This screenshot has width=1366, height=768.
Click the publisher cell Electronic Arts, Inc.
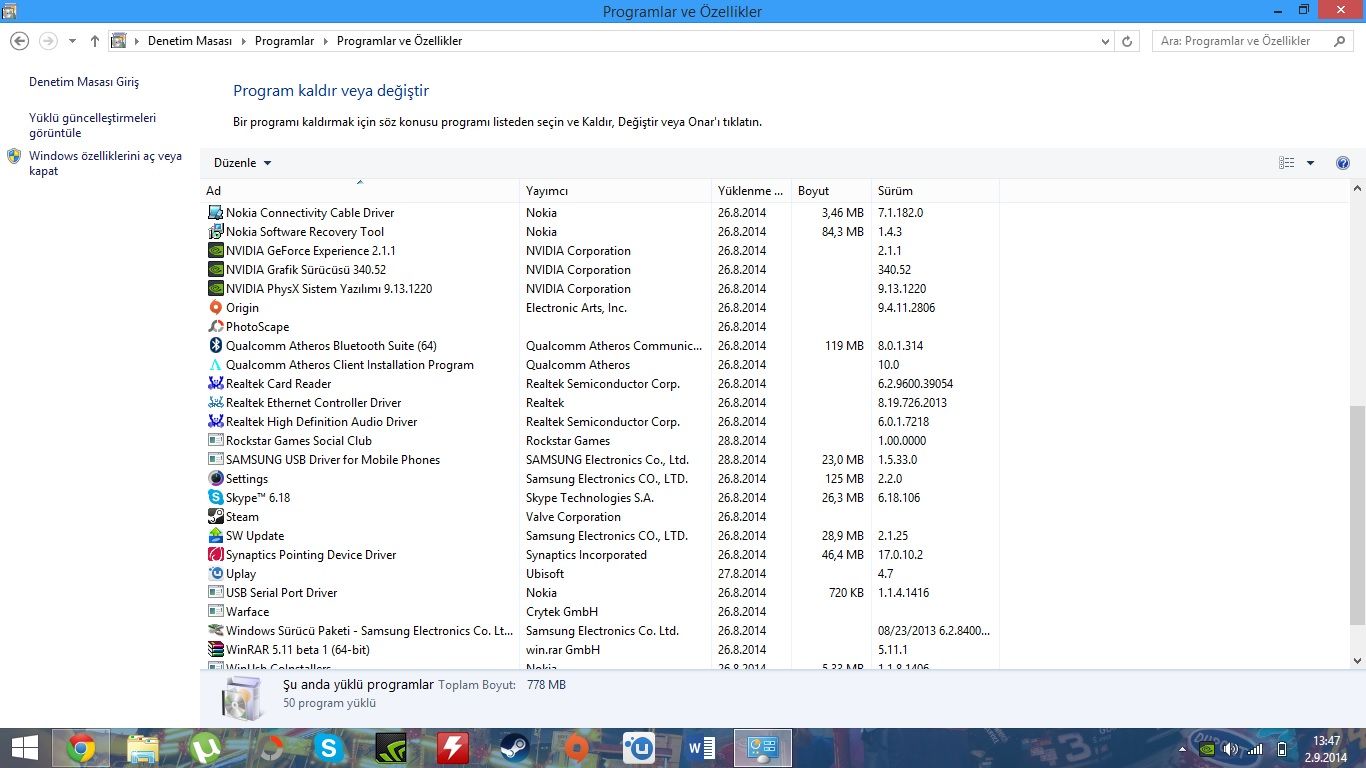tap(576, 308)
